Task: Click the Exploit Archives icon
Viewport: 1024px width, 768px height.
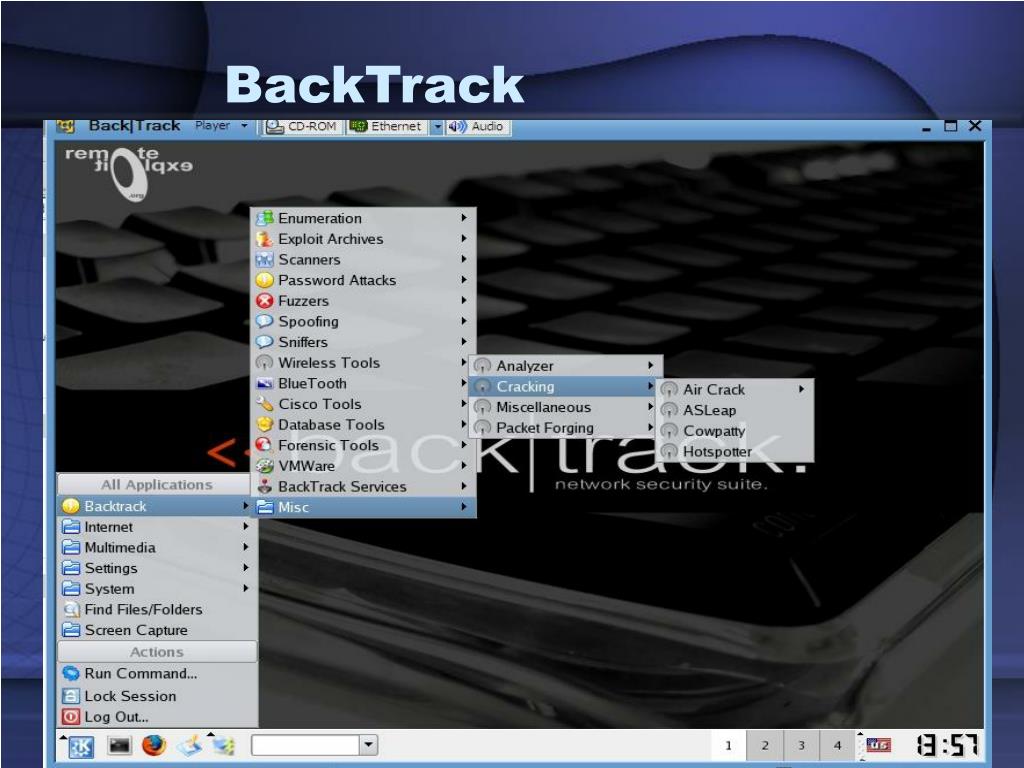Action: tap(264, 239)
